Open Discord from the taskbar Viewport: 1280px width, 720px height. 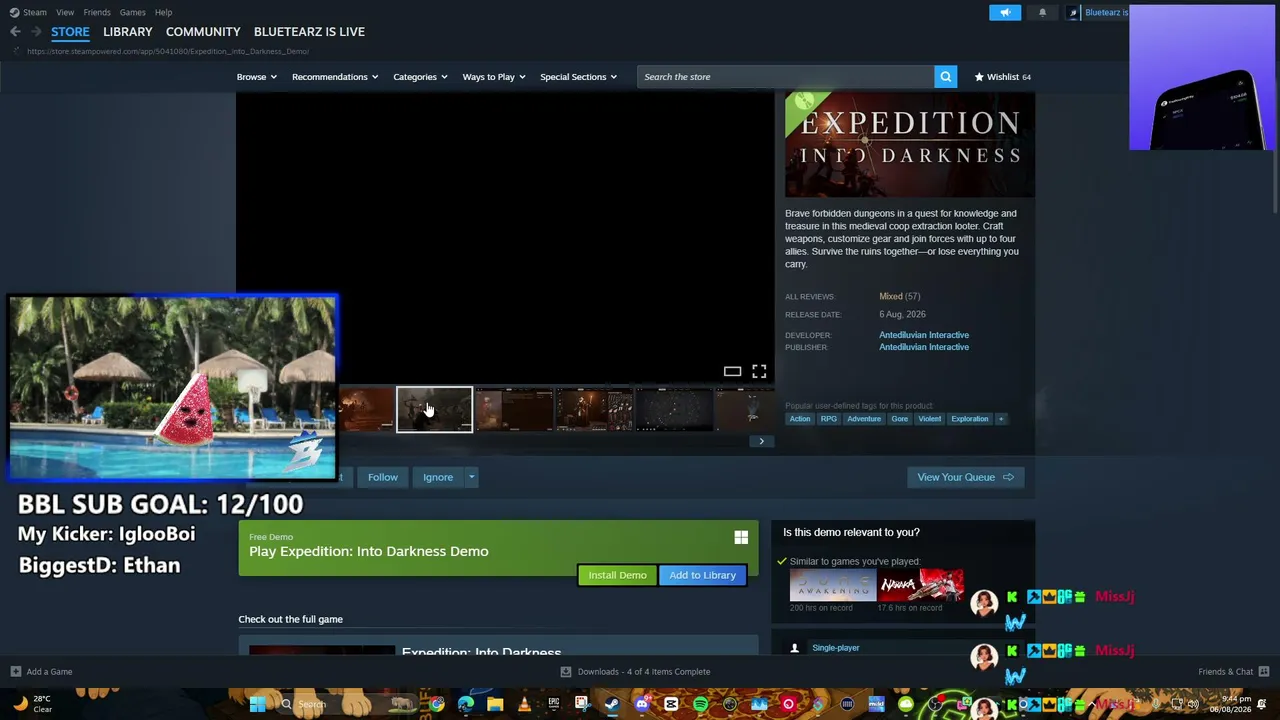point(642,705)
